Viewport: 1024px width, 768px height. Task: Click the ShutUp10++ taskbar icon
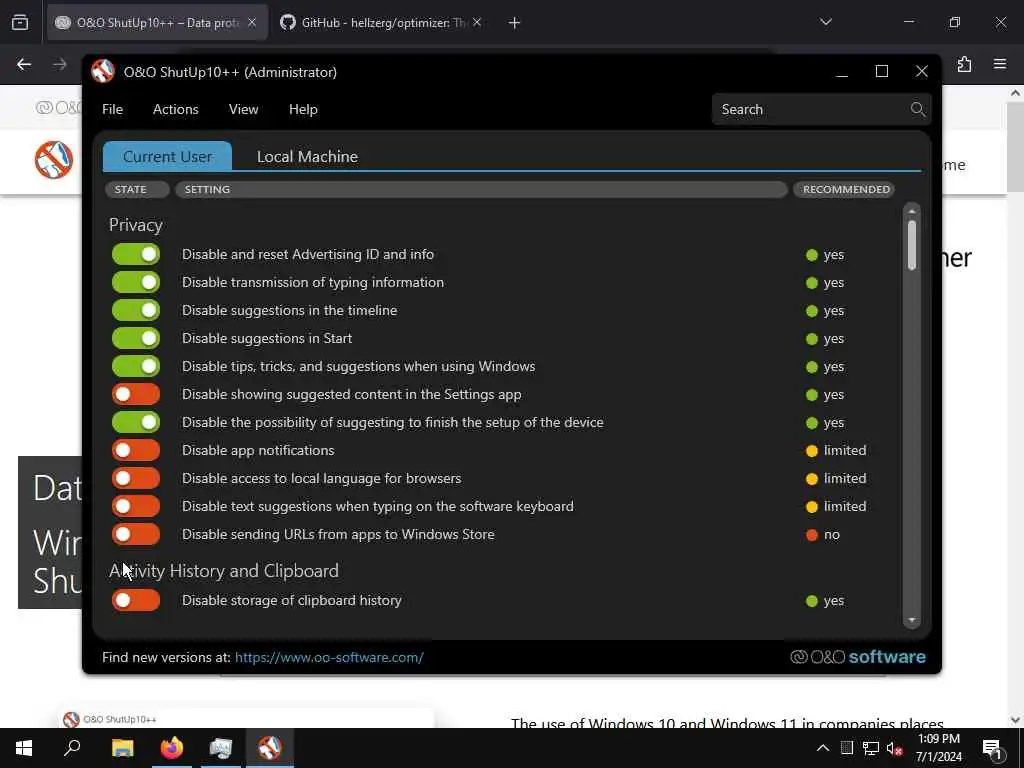coord(270,748)
